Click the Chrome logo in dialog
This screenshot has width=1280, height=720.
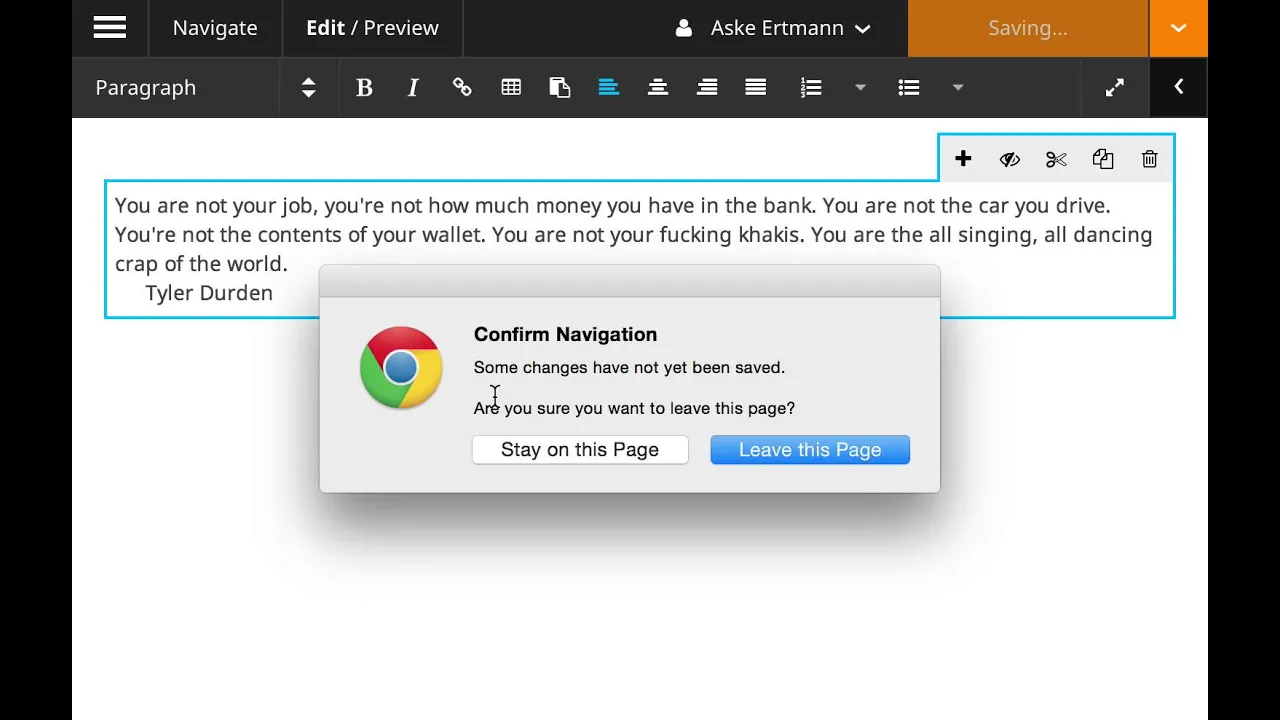[401, 368]
